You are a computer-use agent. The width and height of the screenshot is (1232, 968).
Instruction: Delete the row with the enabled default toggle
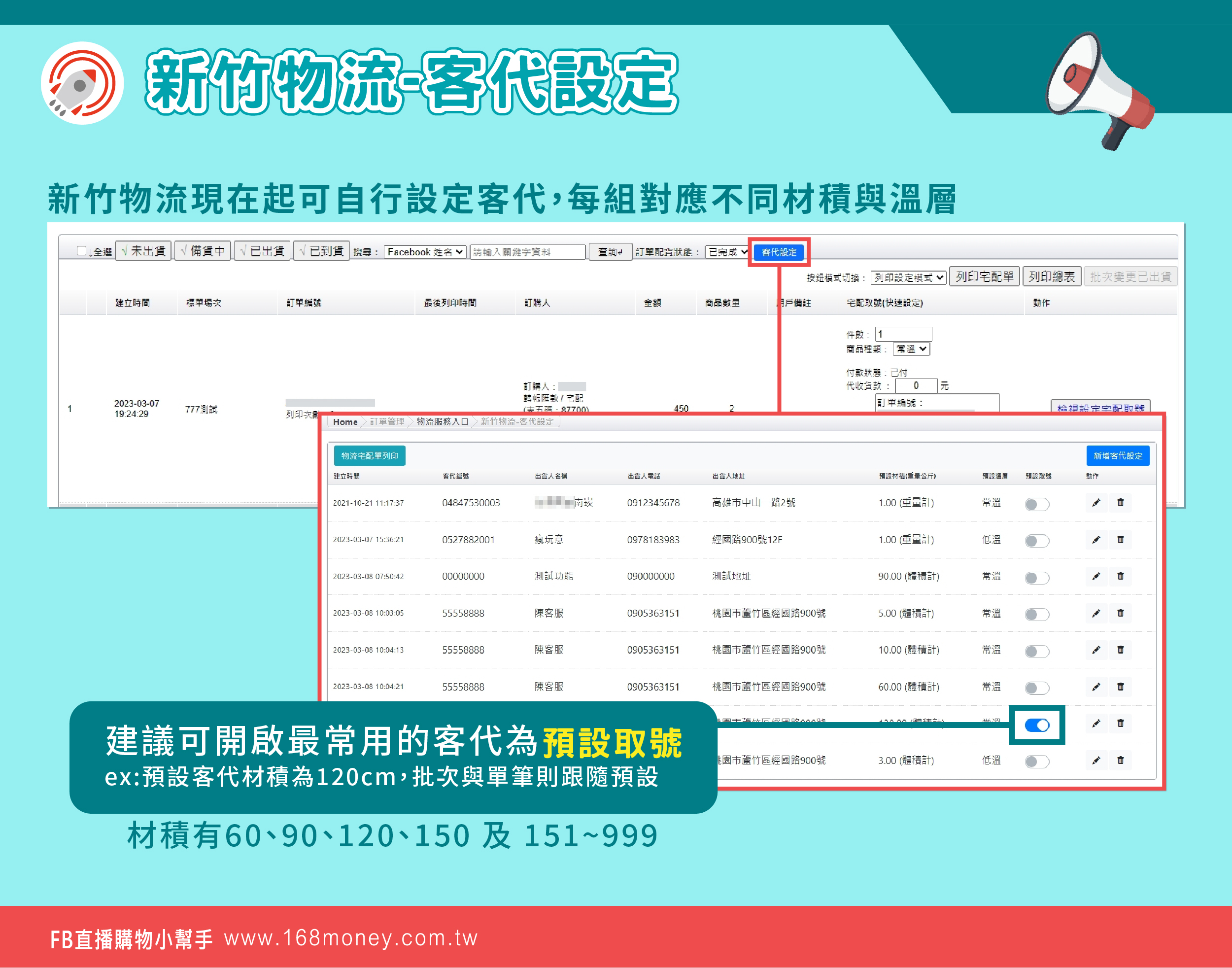1120,724
